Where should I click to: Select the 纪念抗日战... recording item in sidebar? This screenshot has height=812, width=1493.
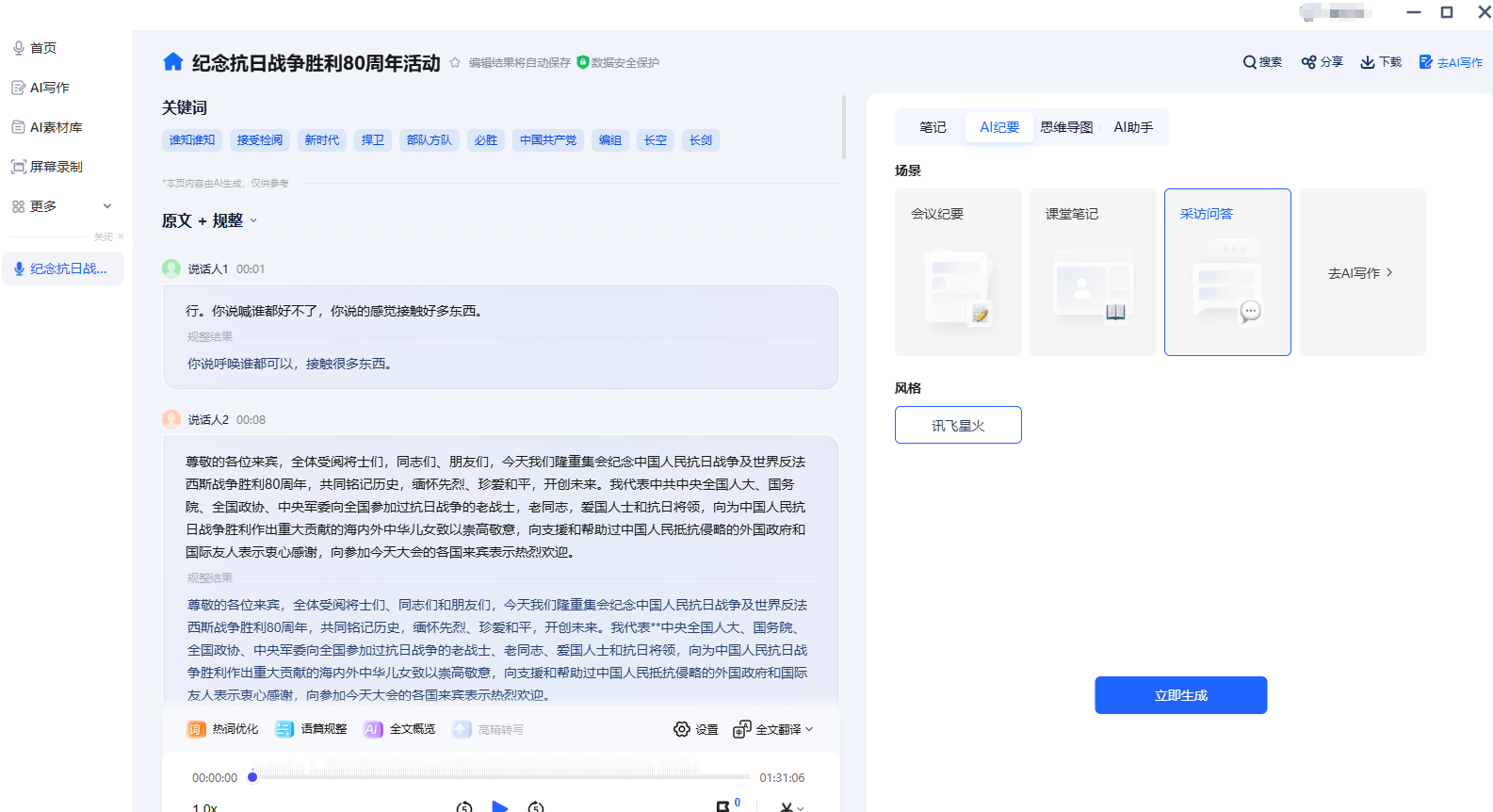click(62, 268)
